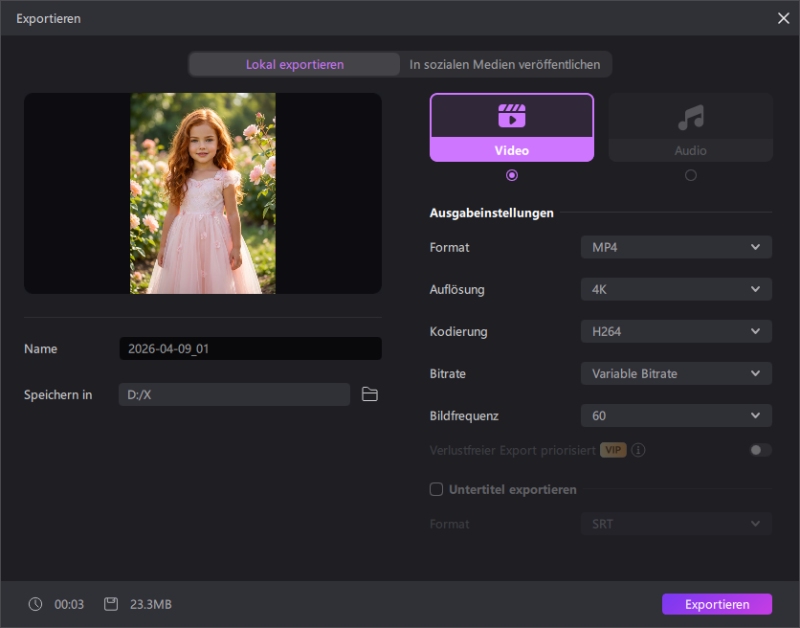The width and height of the screenshot is (800, 628).
Task: Open the Format MP4 dropdown
Action: click(x=676, y=247)
